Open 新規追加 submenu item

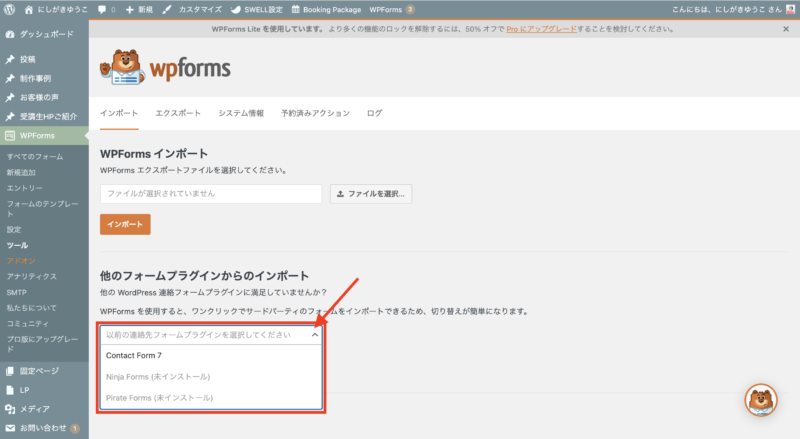pos(21,173)
